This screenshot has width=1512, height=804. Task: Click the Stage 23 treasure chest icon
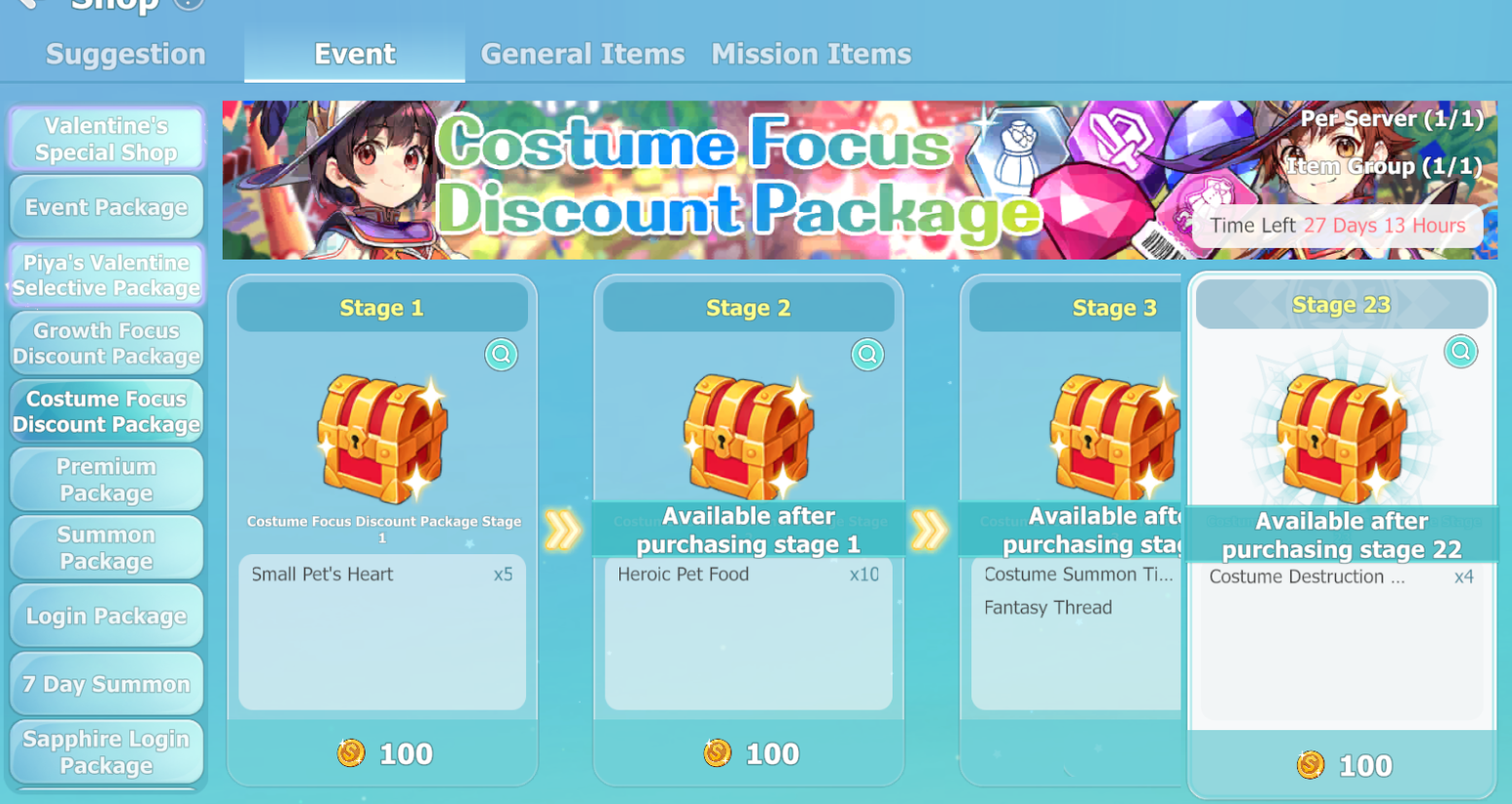(1342, 439)
